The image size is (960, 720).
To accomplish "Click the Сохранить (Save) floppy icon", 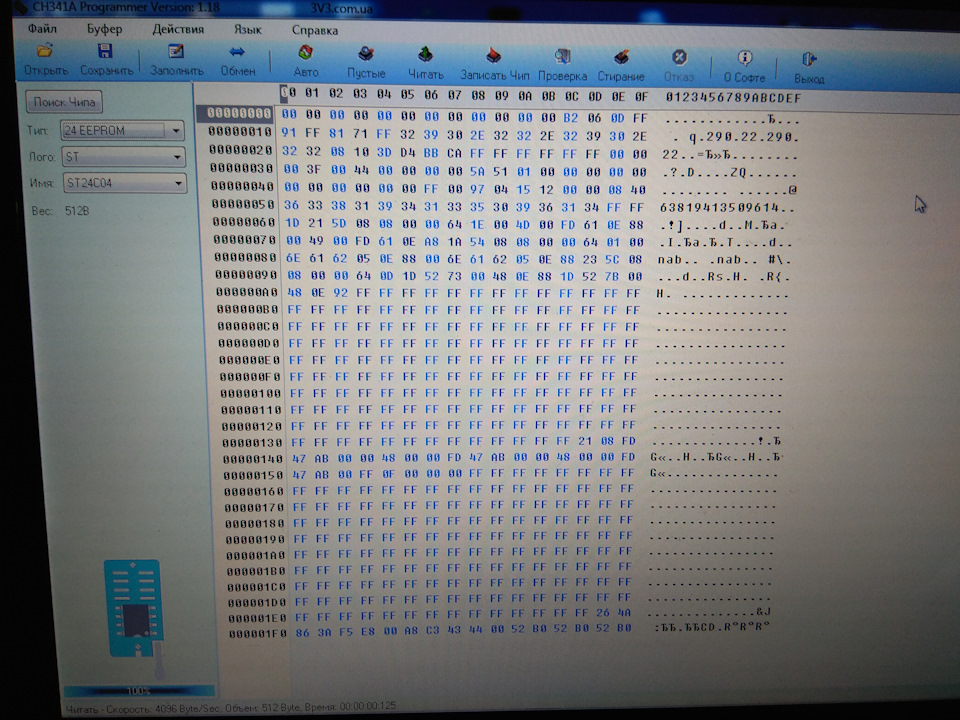I will 105,51.
